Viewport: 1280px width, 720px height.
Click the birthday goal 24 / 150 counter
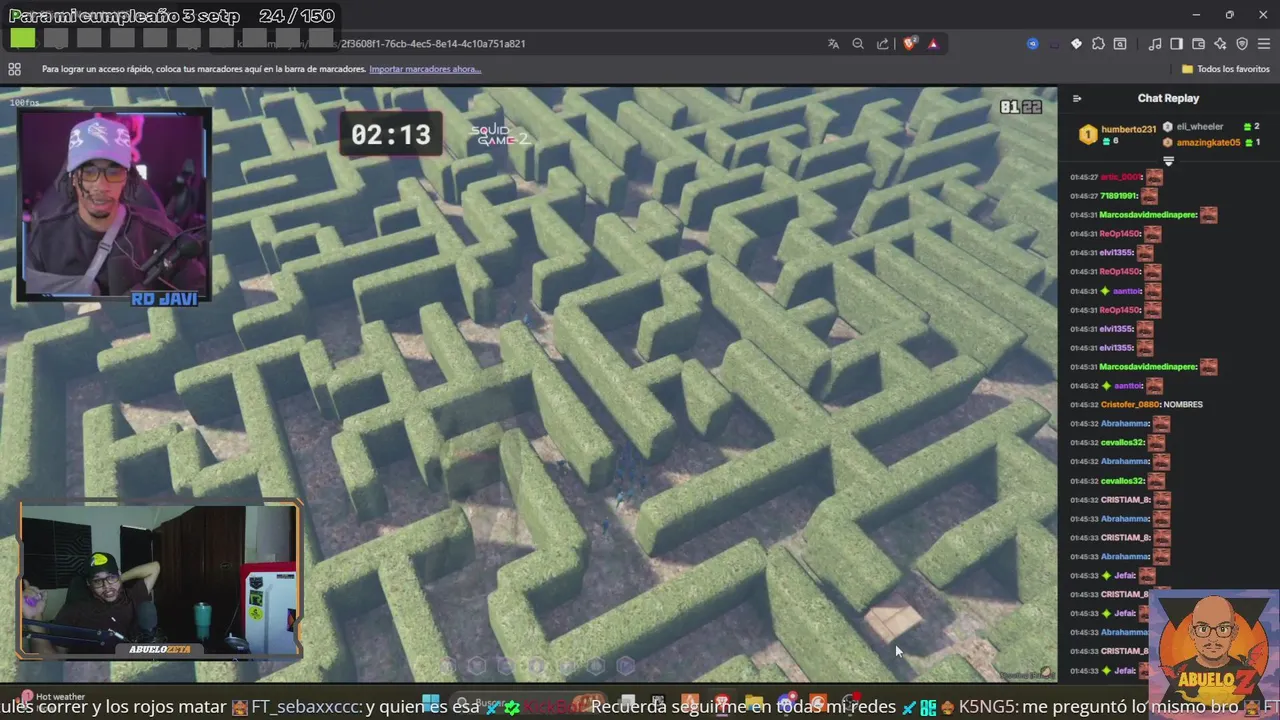click(296, 16)
